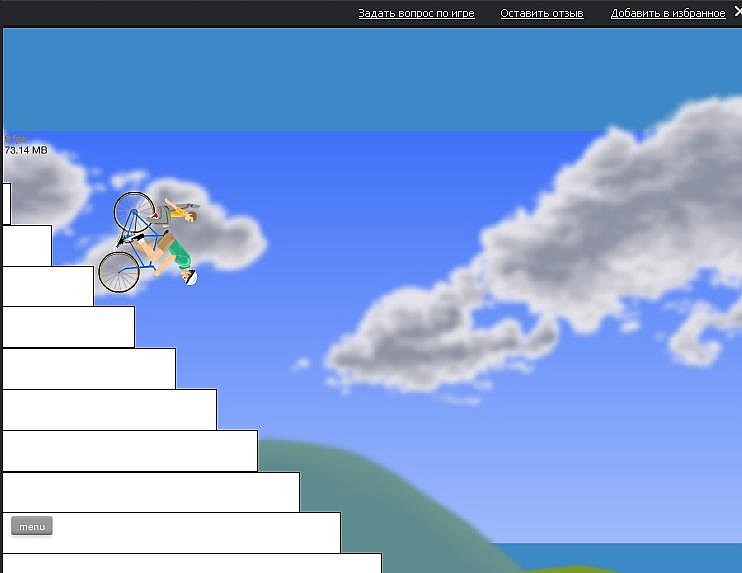
Task: Select 'Добавить в избранное' link
Action: (x=668, y=13)
